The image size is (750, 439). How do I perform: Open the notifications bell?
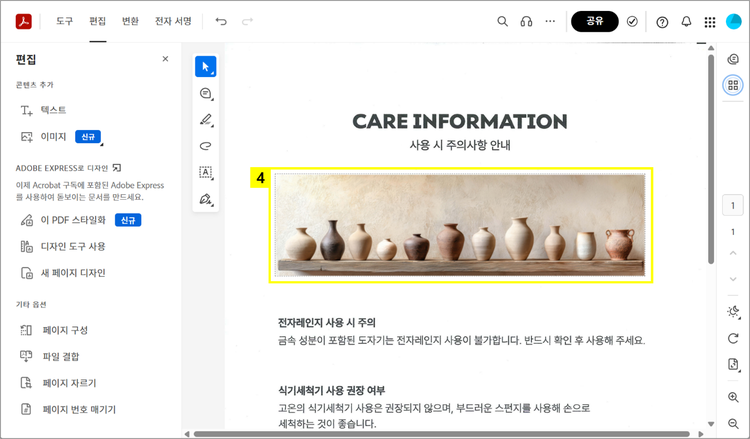point(686,22)
